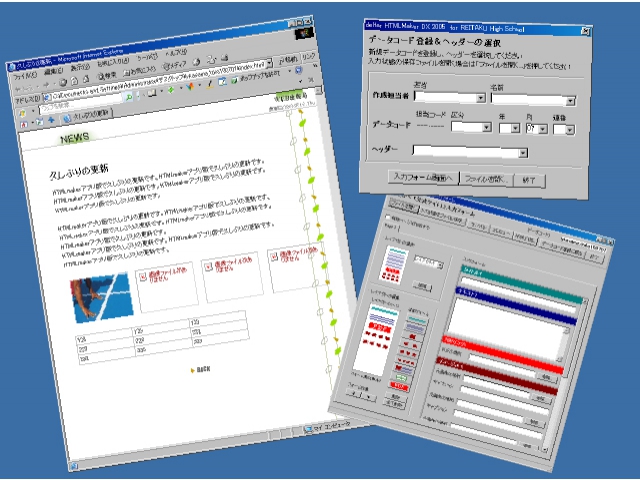
Task: Open the ツール menu in Internet Explorer
Action: coord(147,57)
